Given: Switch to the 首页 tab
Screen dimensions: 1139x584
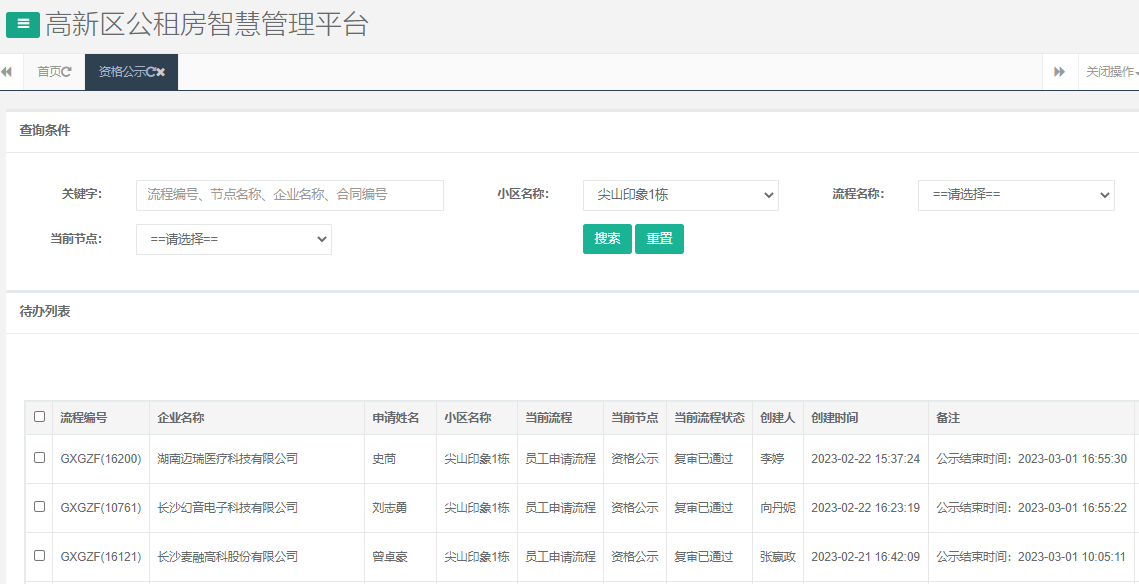Looking at the screenshot, I should click(47, 71).
